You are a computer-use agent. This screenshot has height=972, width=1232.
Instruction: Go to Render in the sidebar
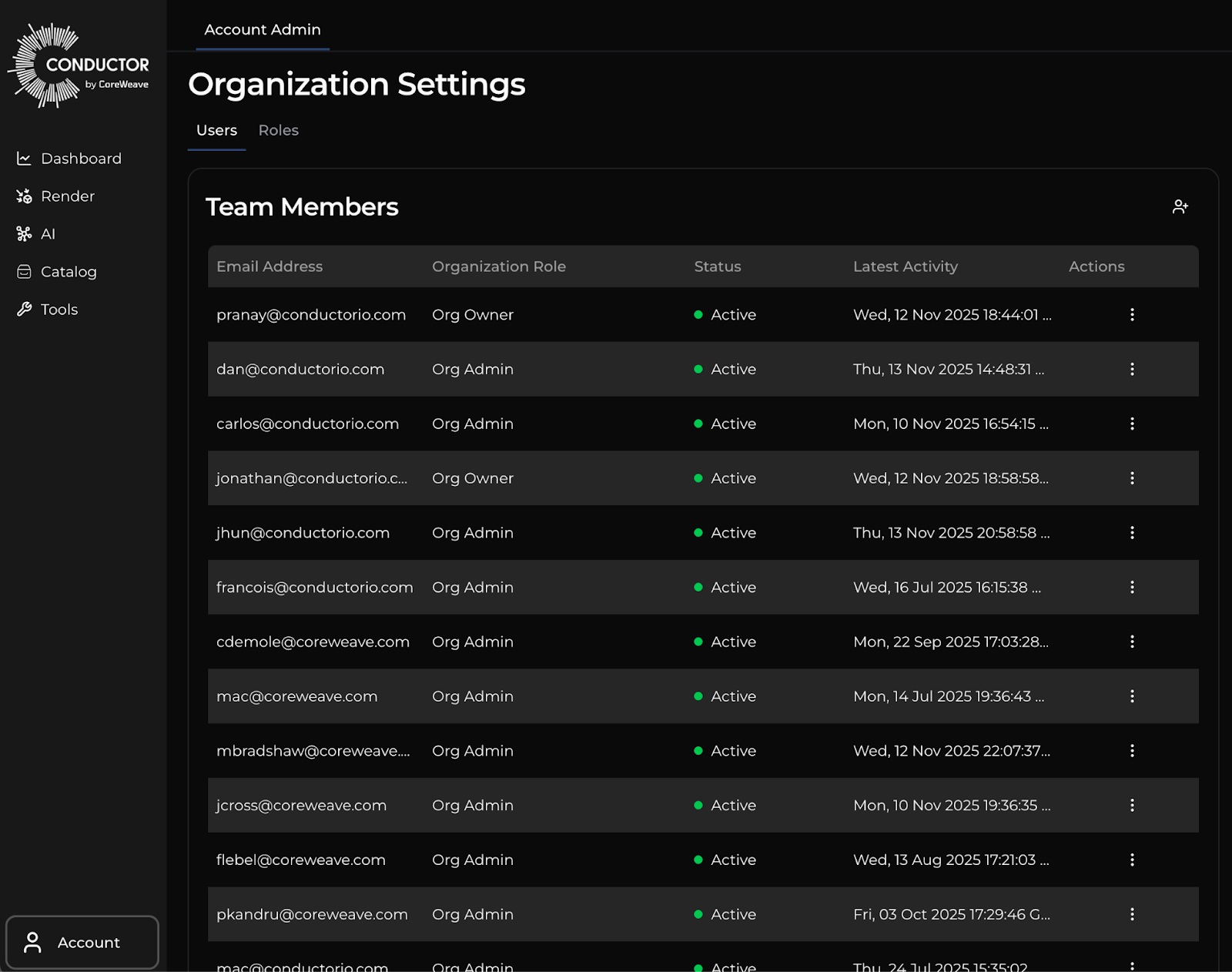point(67,196)
